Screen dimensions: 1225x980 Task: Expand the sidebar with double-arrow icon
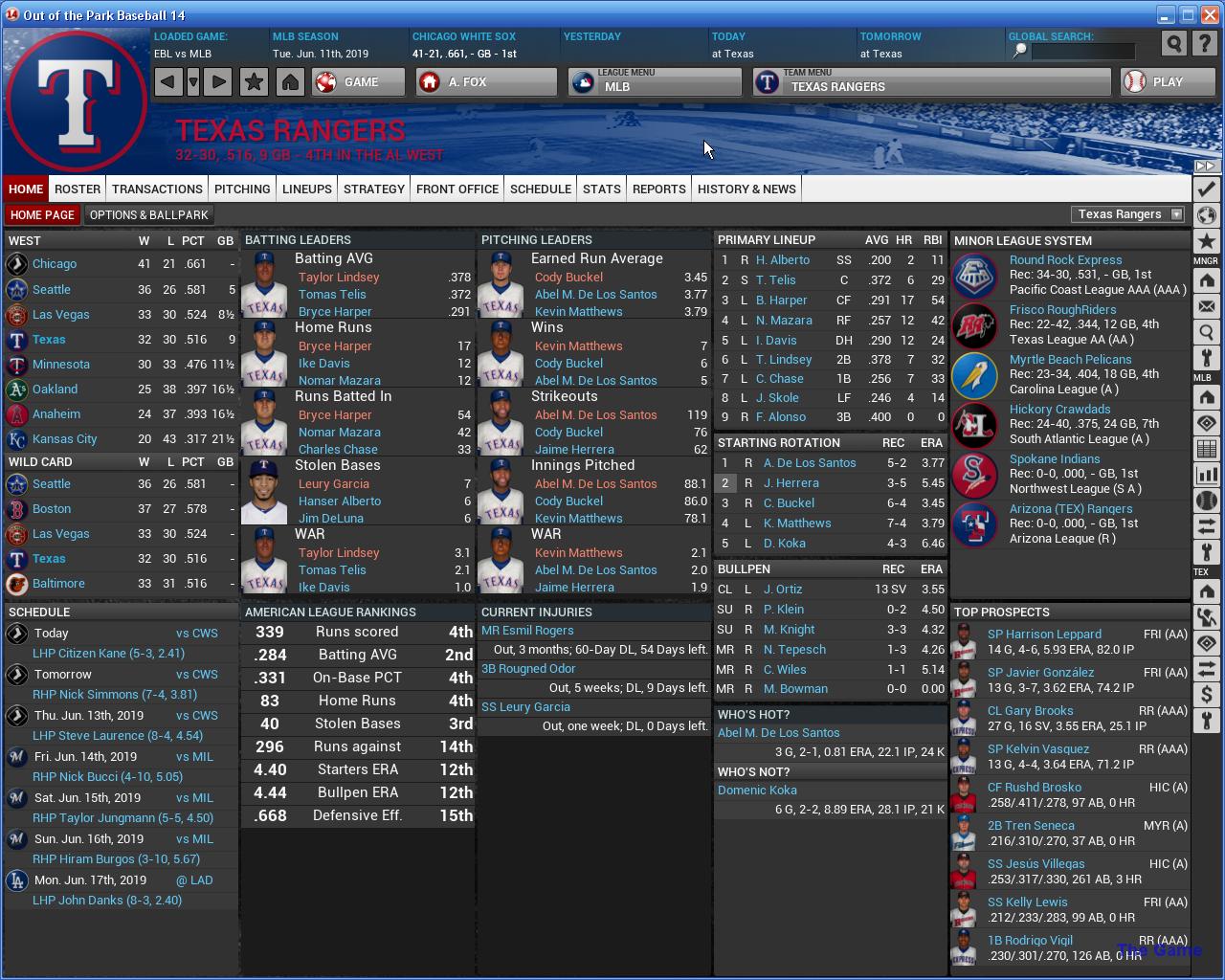click(x=1206, y=167)
